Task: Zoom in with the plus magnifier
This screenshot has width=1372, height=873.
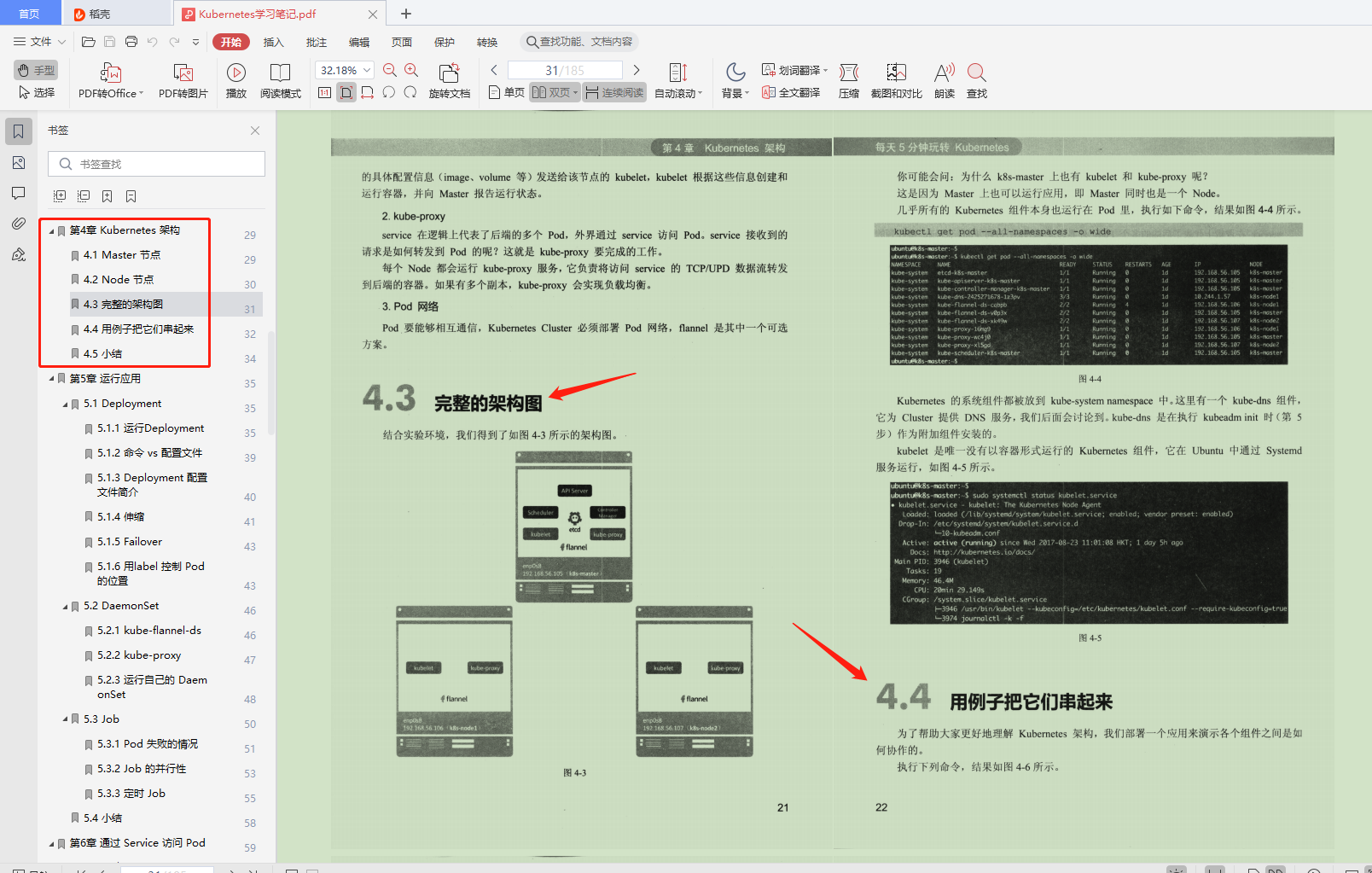Action: coord(411,70)
